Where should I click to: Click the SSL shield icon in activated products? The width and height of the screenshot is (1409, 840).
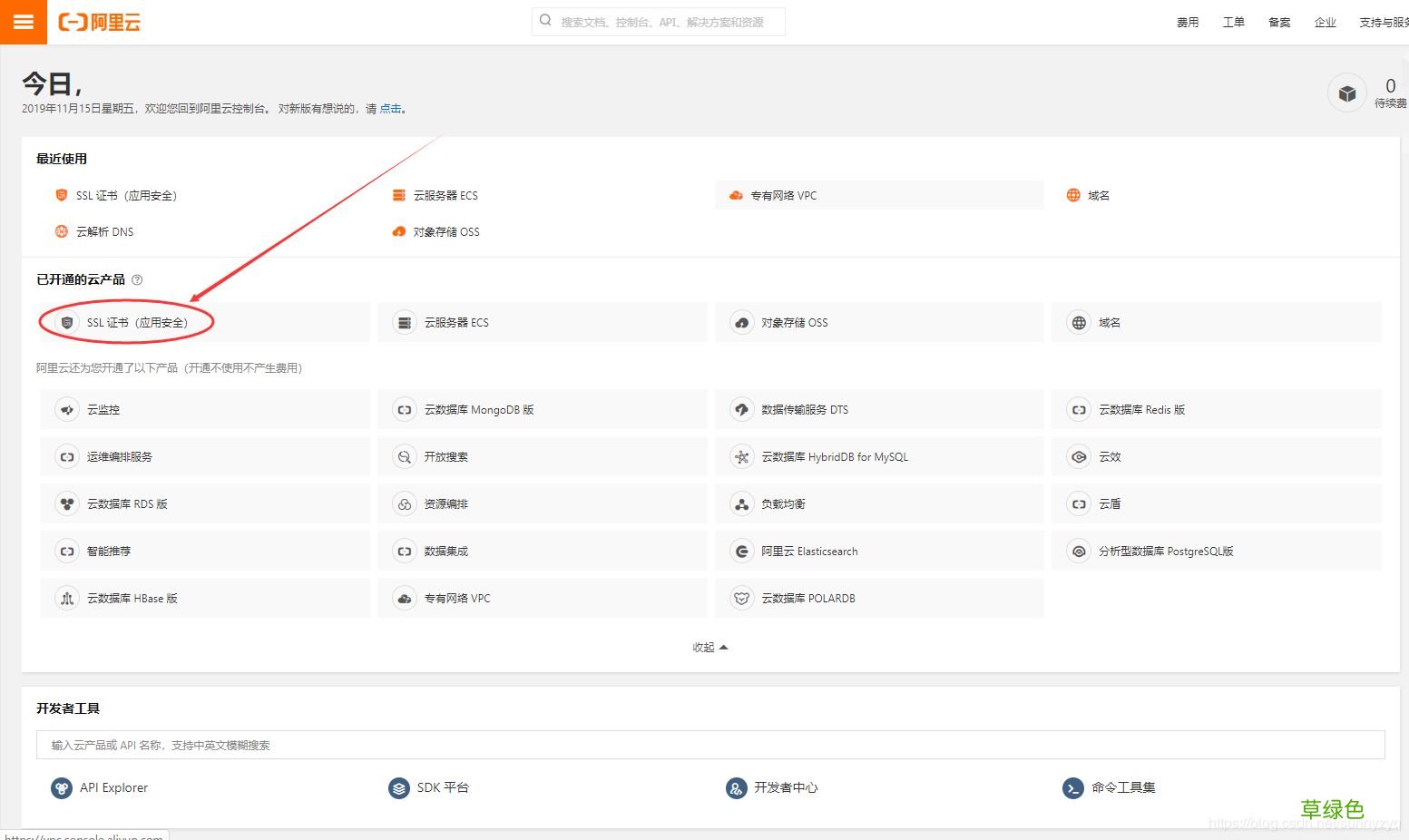pyautogui.click(x=67, y=322)
